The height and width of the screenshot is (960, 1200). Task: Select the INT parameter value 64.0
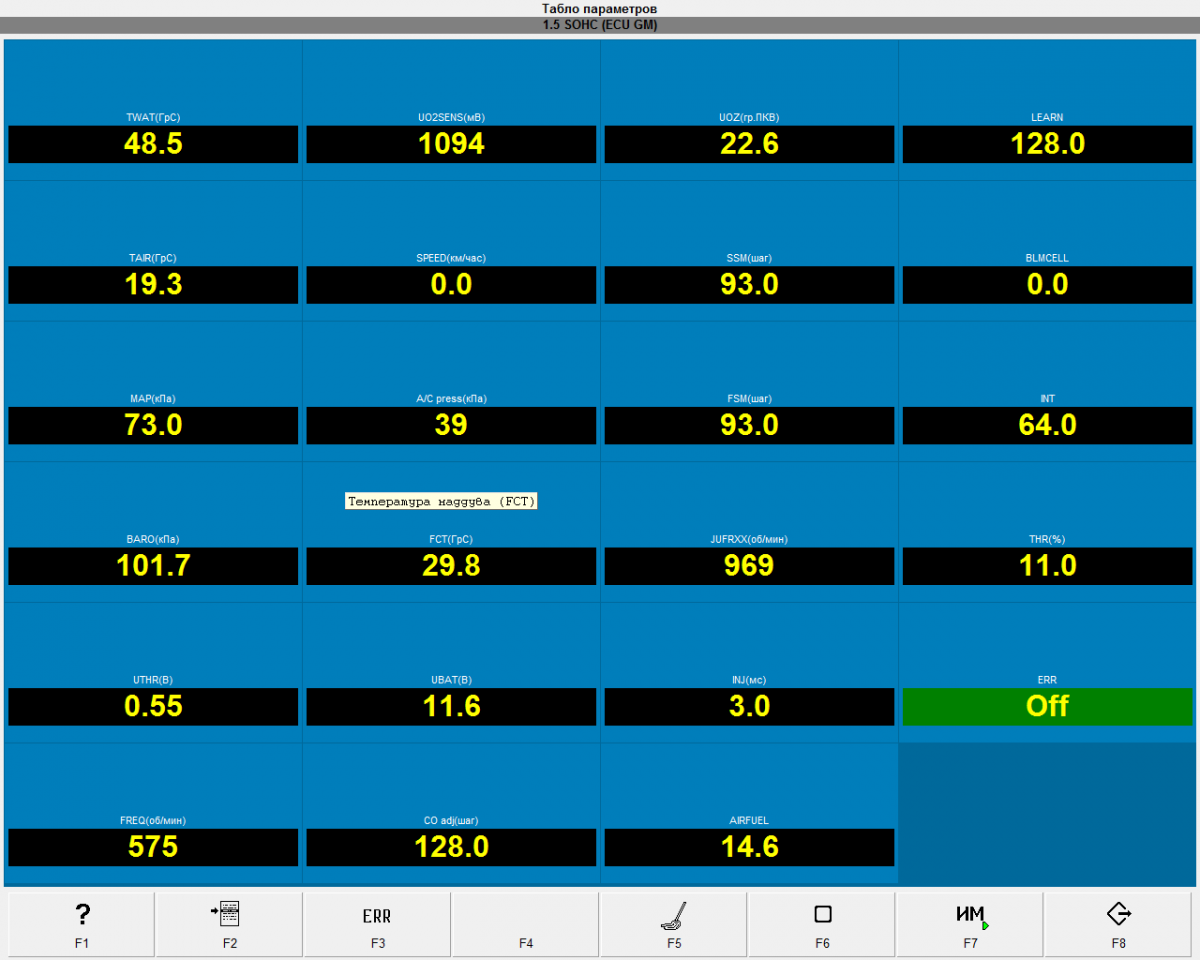(1047, 425)
